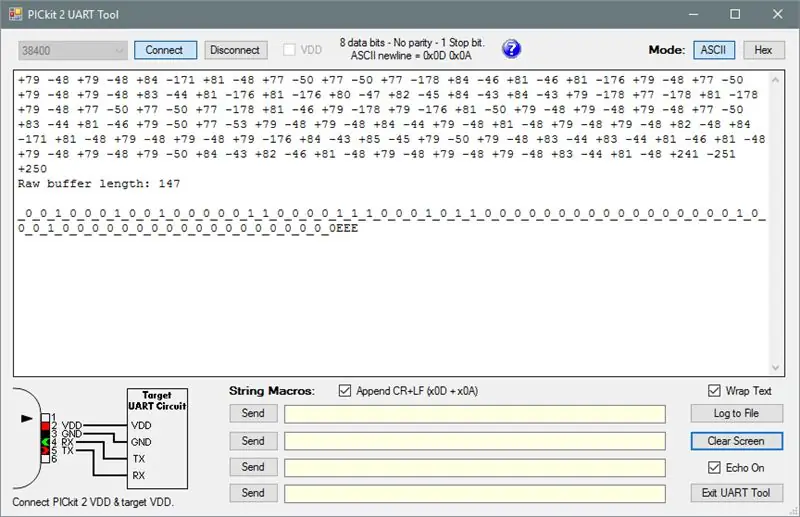Screen dimensions: 800x517
Task: Click the green RX pin 4 arrow indicator
Action: 45,442
